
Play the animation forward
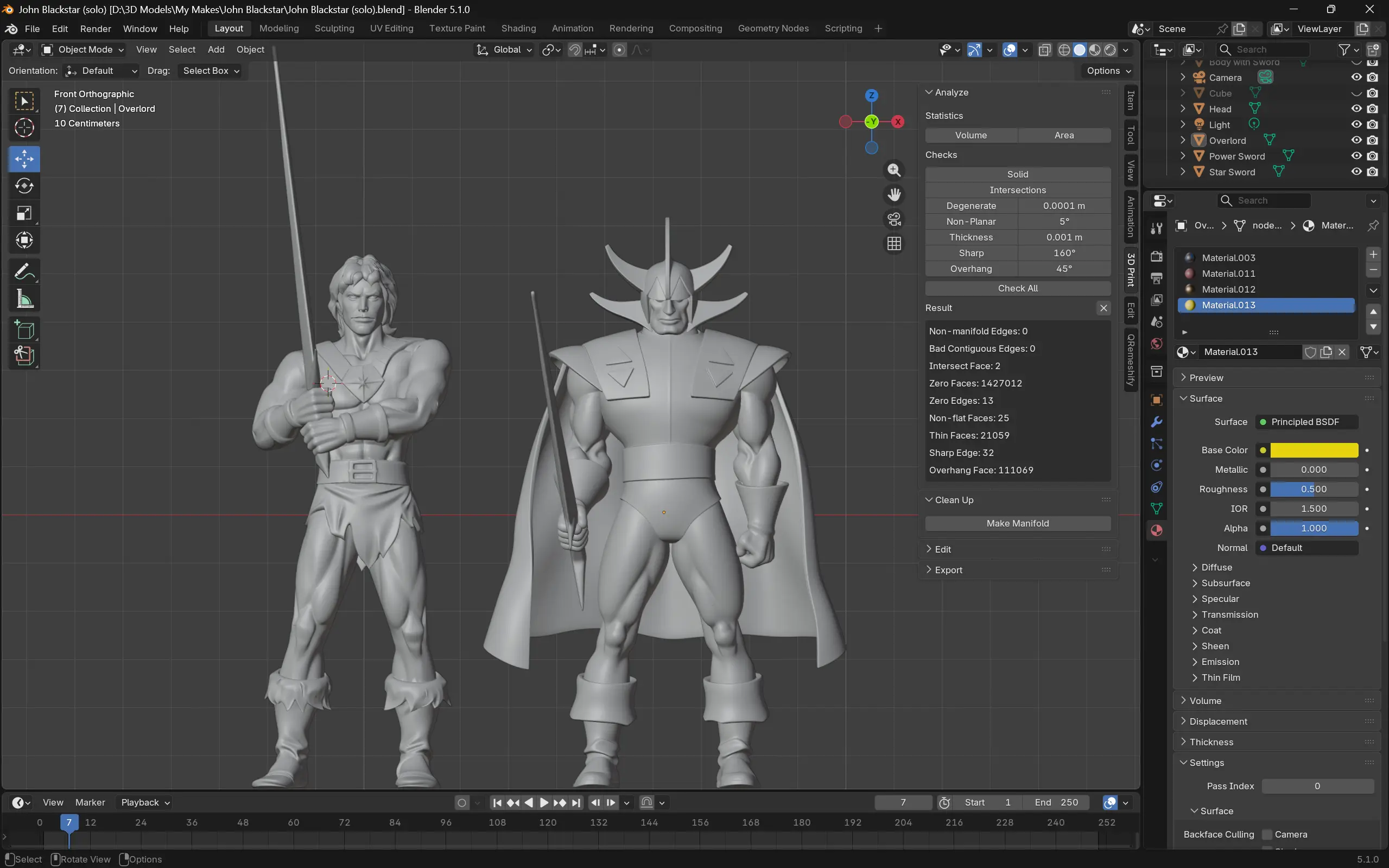544,802
